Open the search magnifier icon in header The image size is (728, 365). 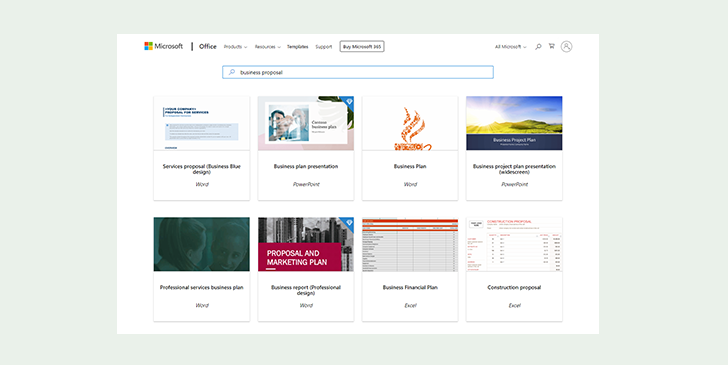coord(538,46)
